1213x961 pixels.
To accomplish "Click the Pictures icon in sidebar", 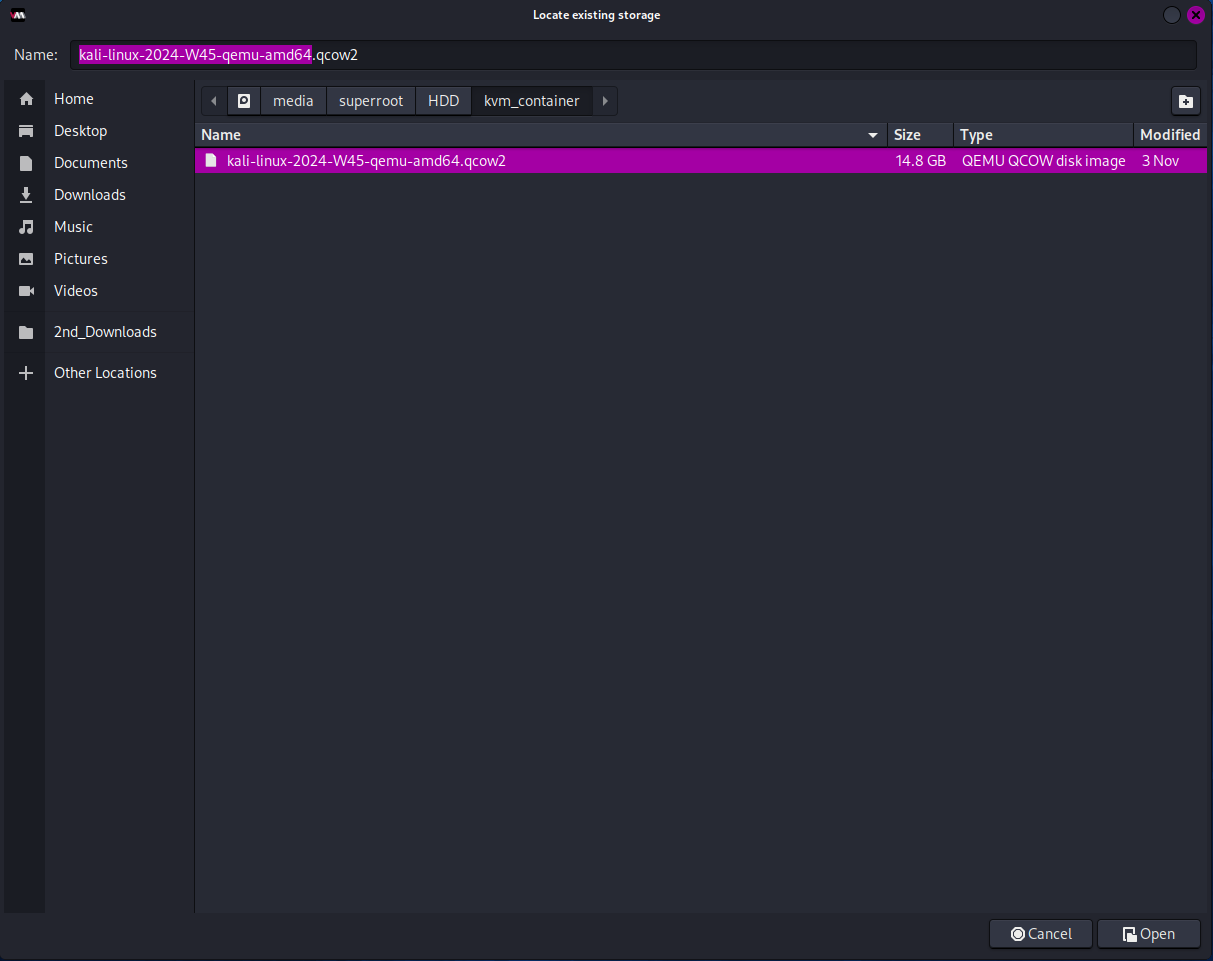I will [27, 259].
